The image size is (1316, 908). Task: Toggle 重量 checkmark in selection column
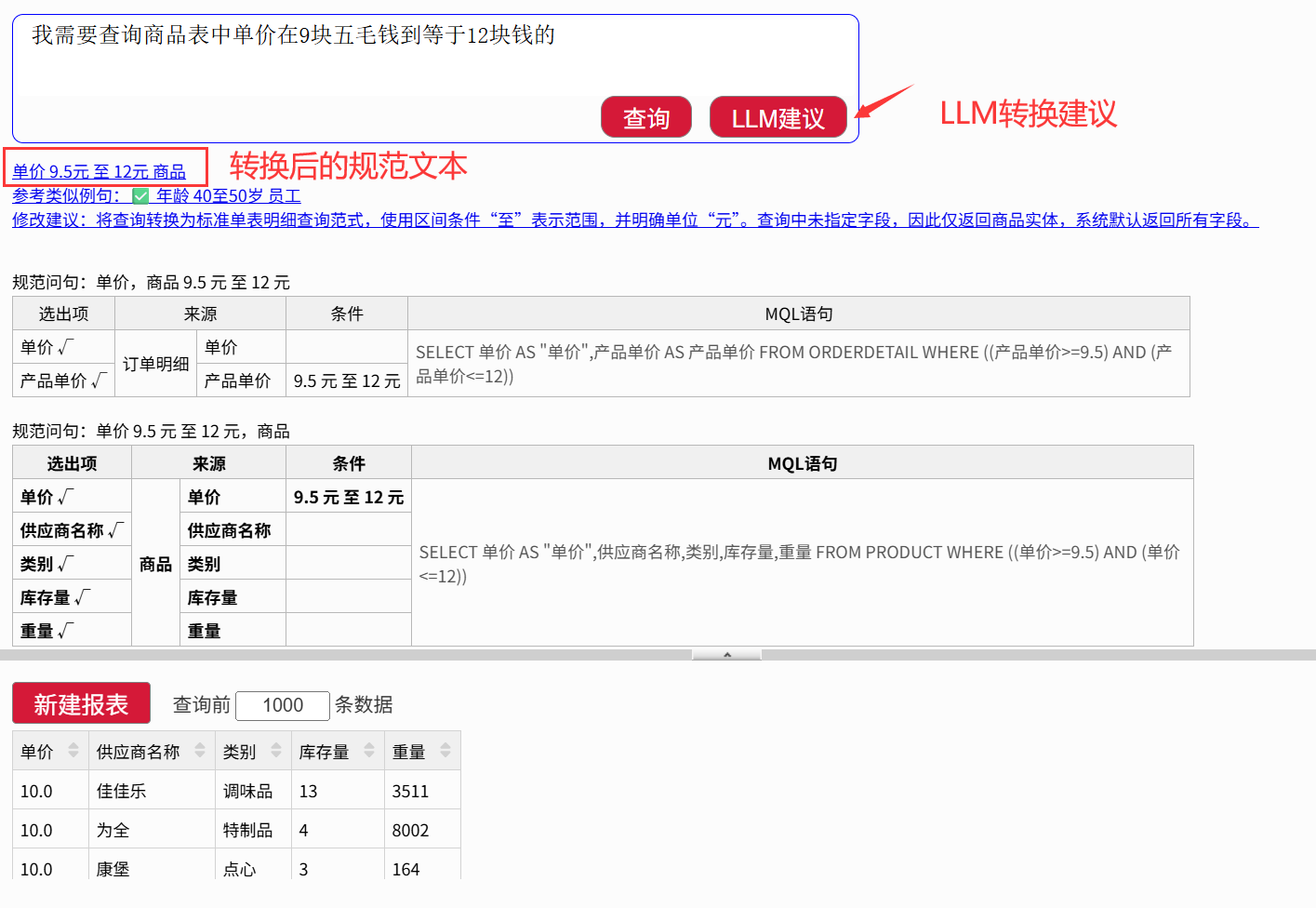click(65, 631)
